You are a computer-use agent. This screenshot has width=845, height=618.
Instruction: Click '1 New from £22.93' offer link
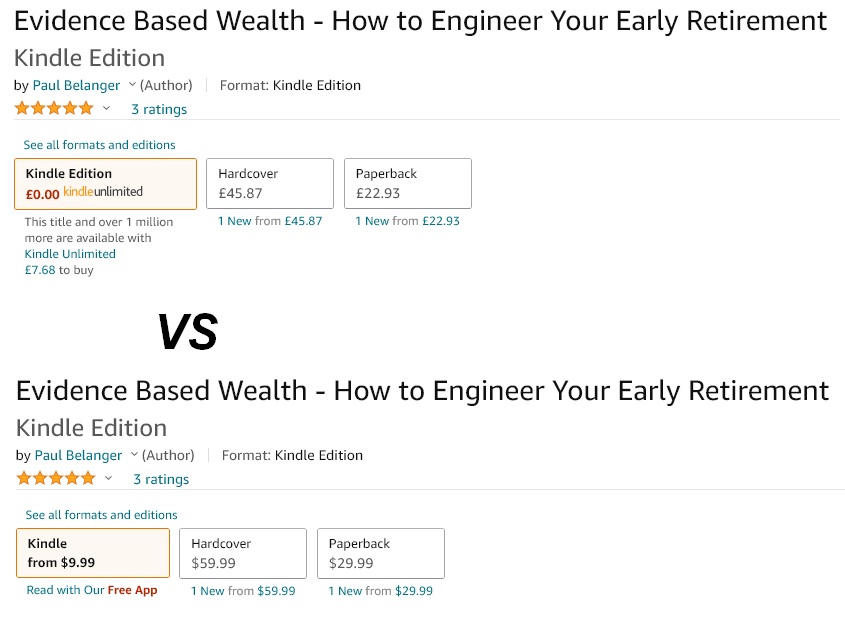408,221
